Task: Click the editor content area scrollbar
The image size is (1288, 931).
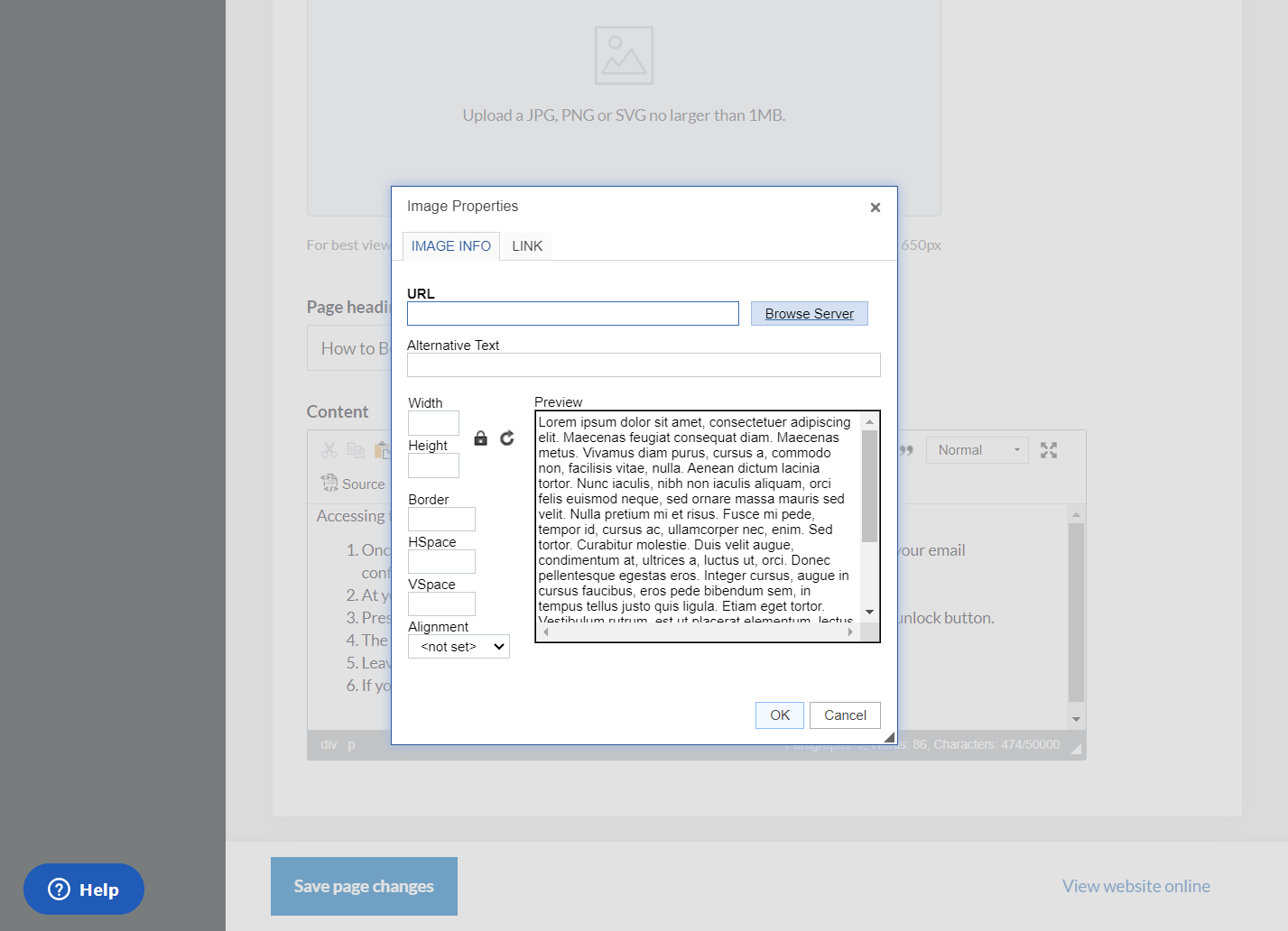Action: (x=1076, y=613)
